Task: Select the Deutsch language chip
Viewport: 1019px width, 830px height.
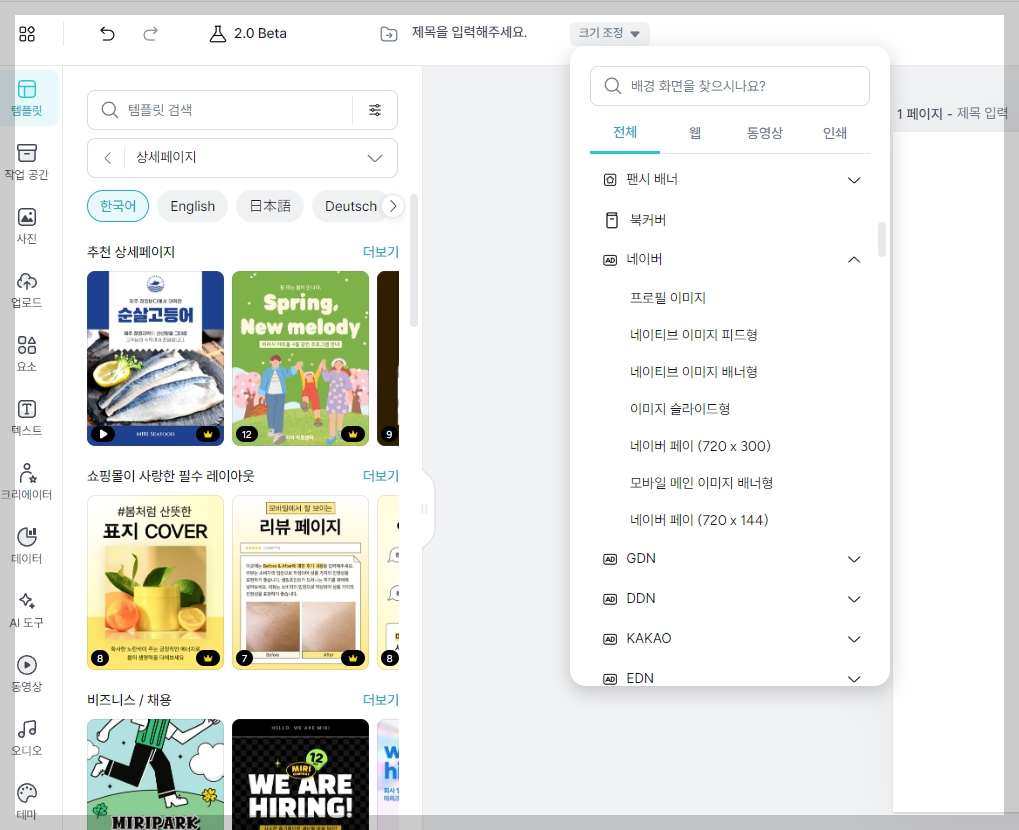Action: 351,206
